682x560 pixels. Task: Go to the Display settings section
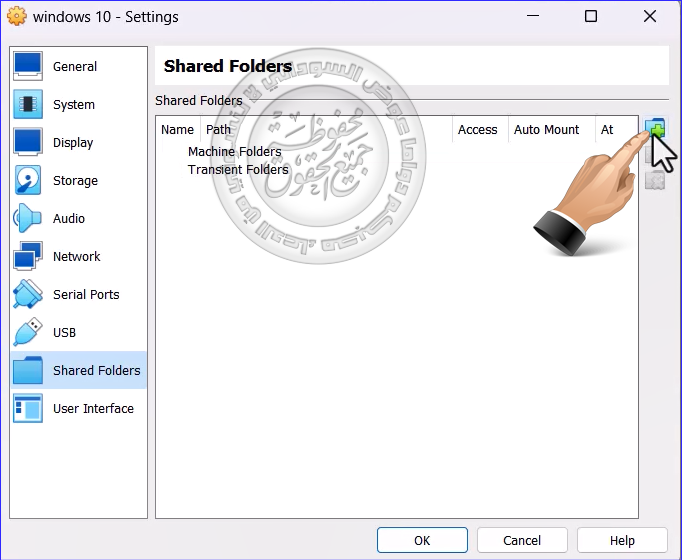click(x=73, y=143)
